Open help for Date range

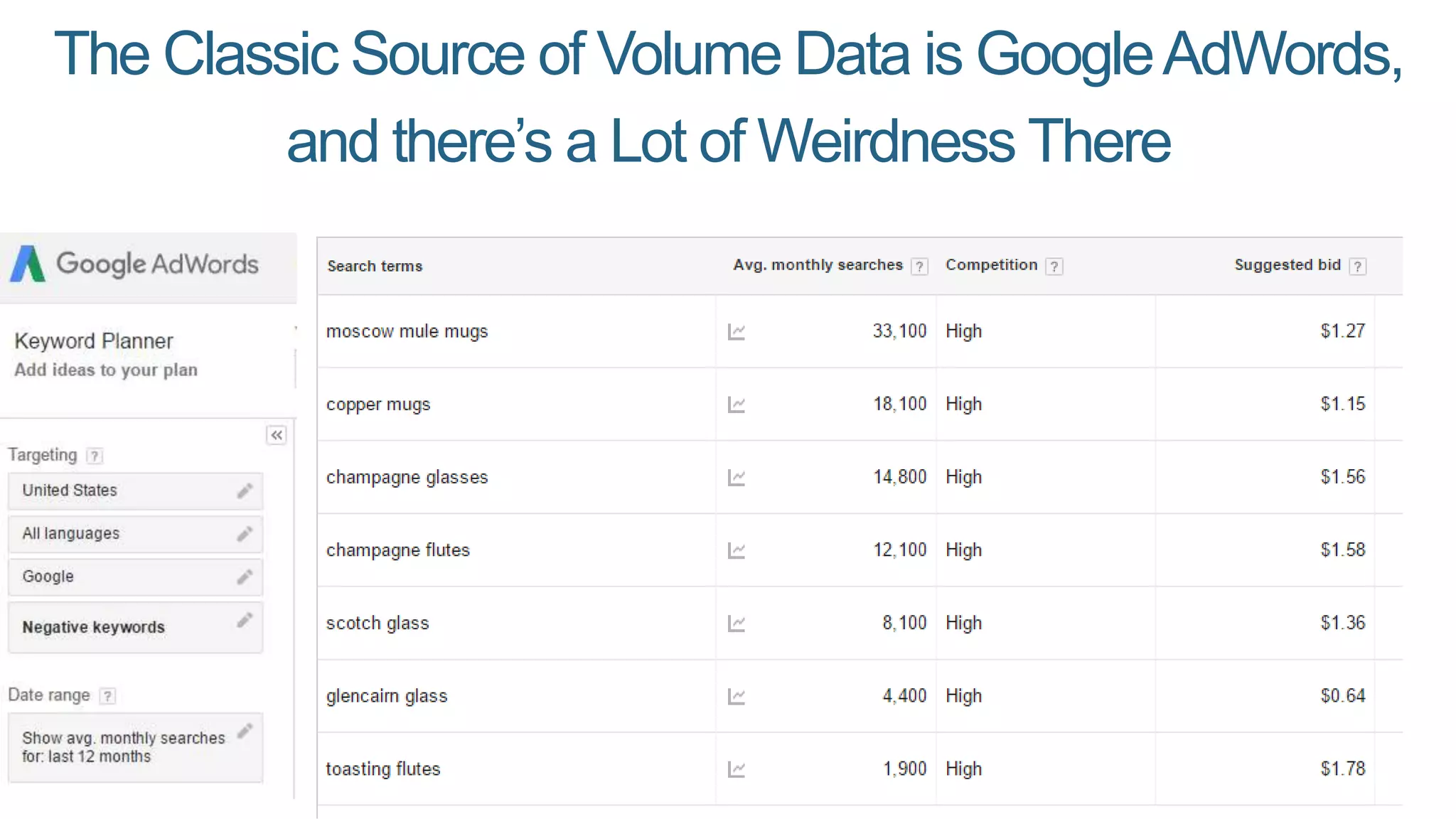point(107,696)
